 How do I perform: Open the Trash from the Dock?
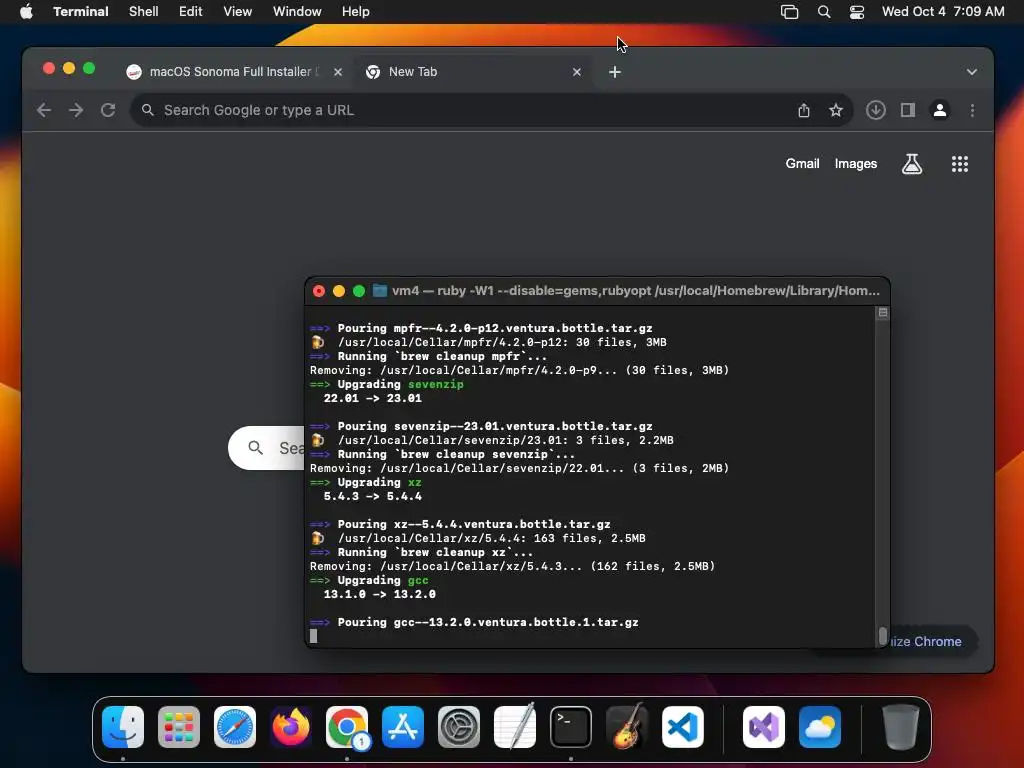901,727
